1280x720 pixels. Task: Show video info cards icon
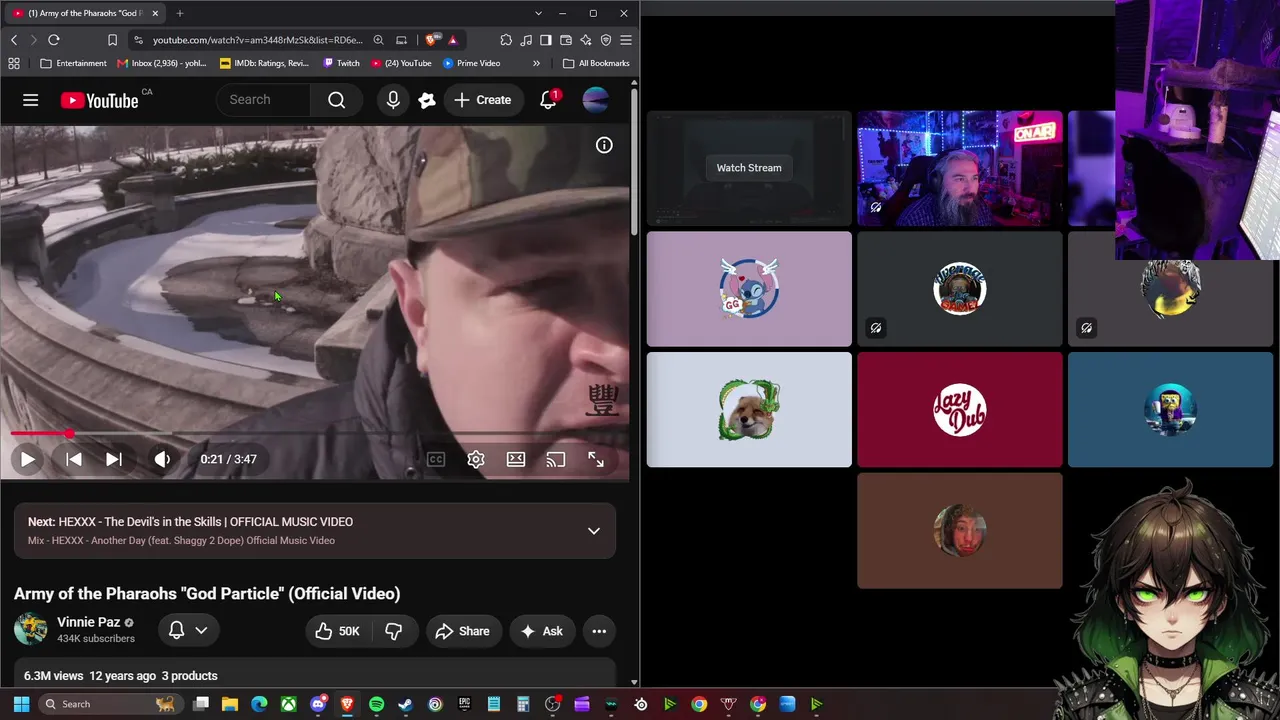coord(604,145)
